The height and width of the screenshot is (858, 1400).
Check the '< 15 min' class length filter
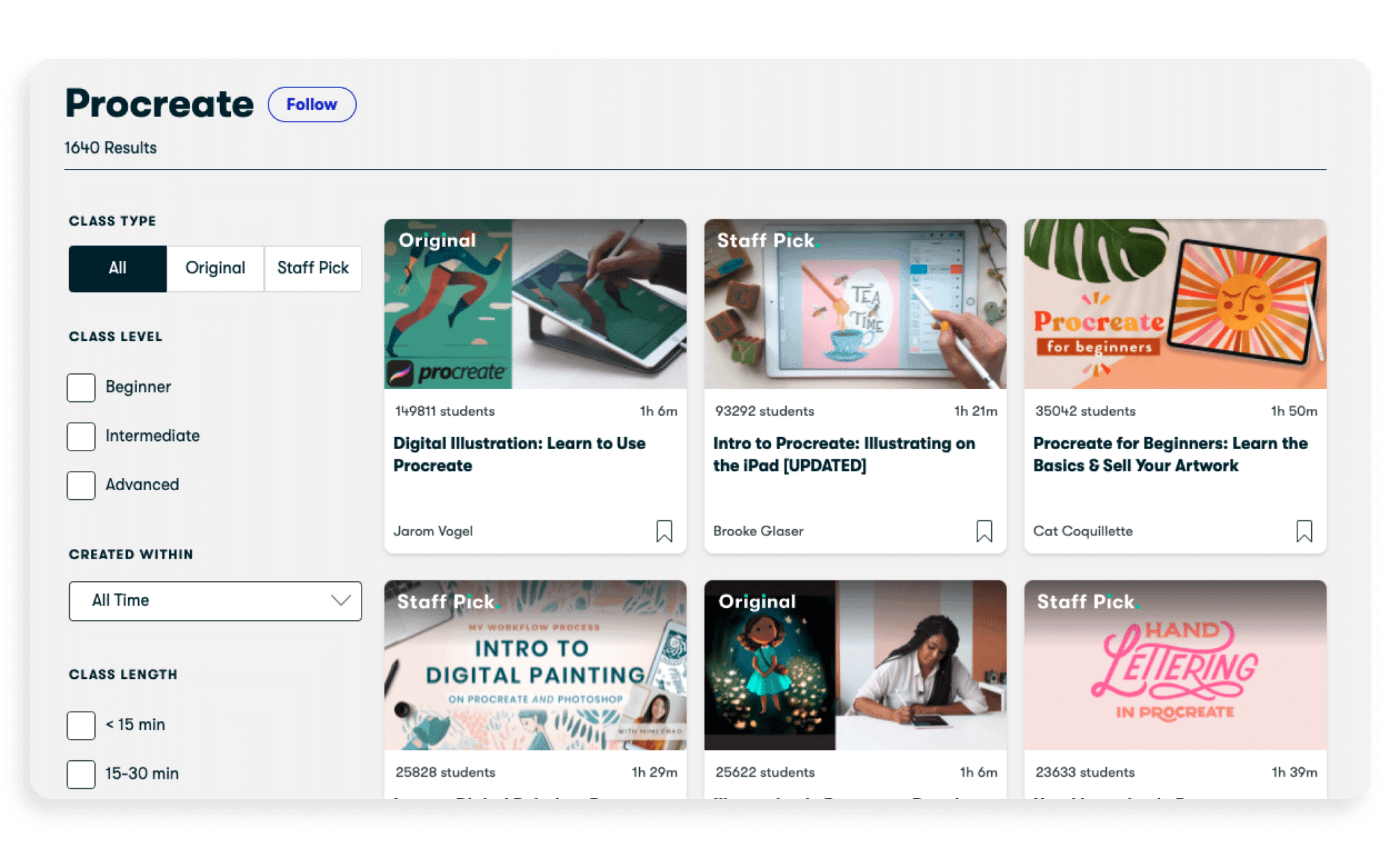pos(81,725)
